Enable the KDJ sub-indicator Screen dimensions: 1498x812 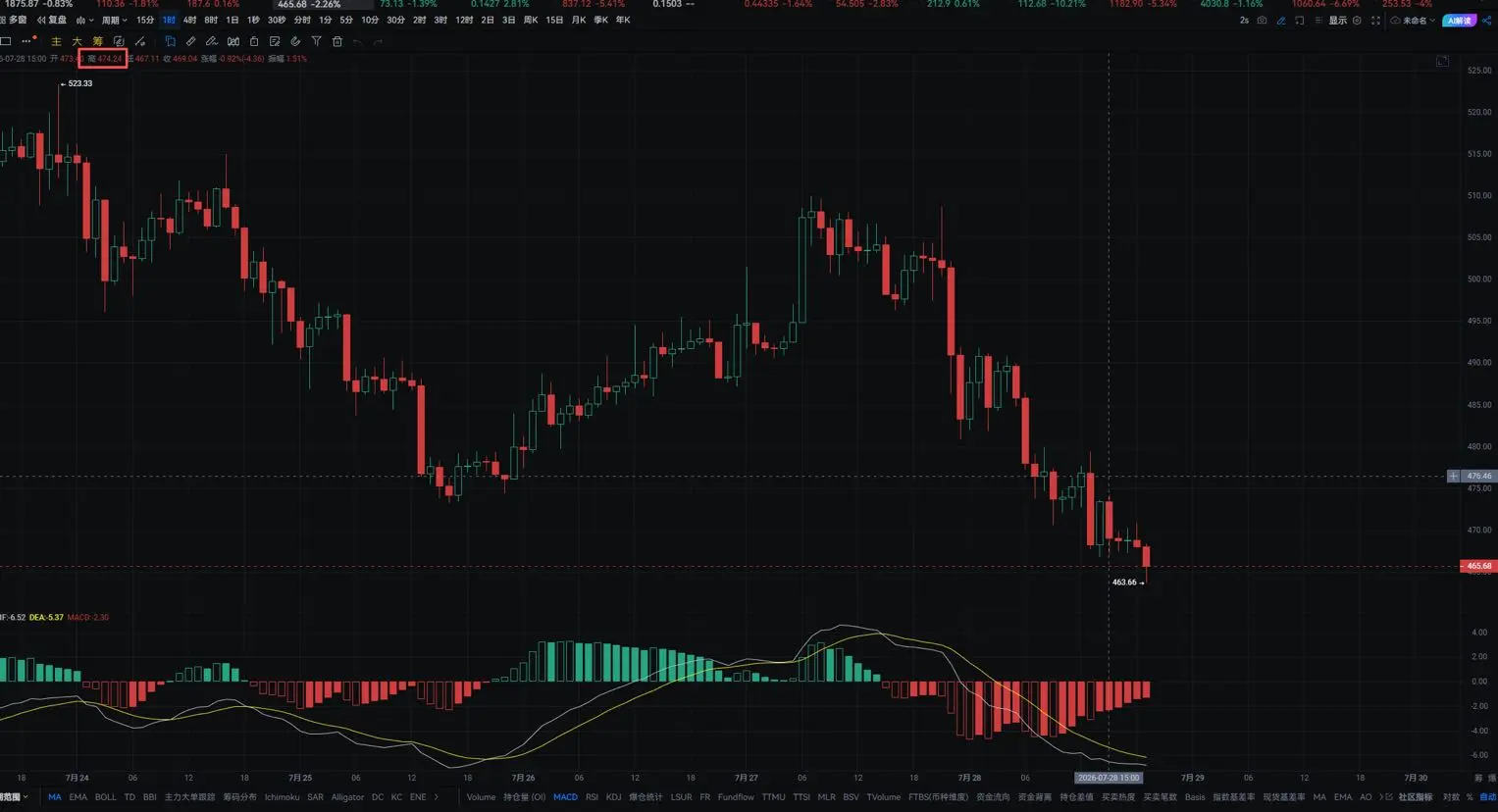(613, 797)
